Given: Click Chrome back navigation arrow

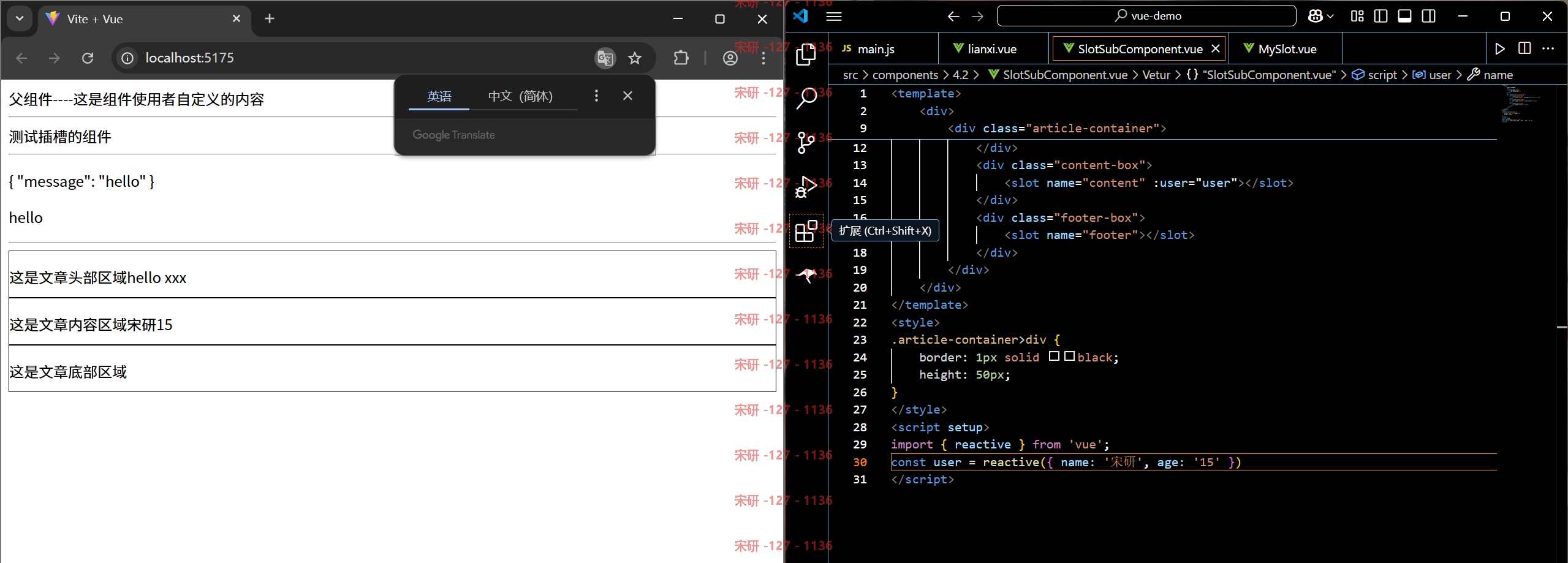Looking at the screenshot, I should (x=22, y=58).
